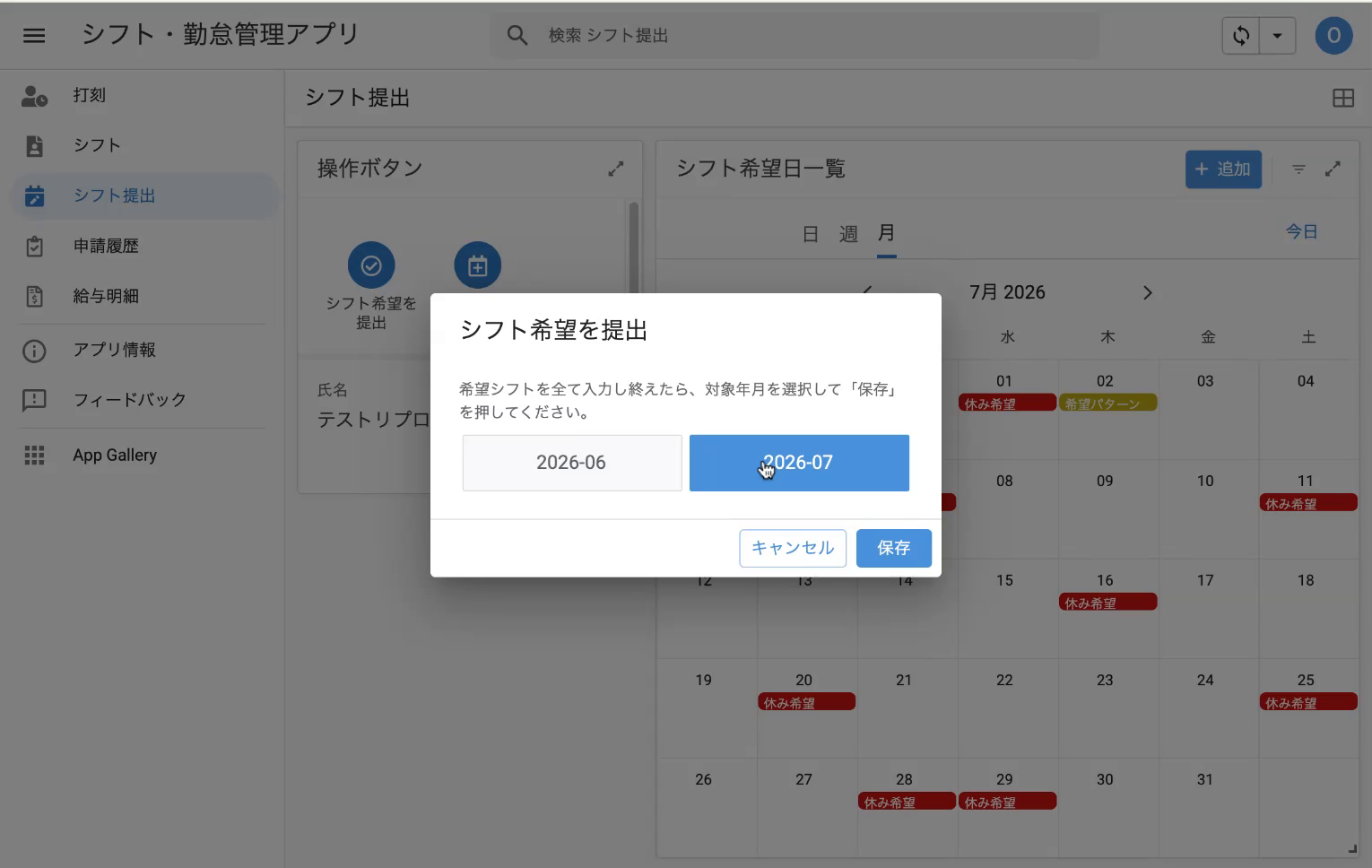This screenshot has width=1372, height=868.
Task: Click the シフト希望を提出 checkmark action icon
Action: pyautogui.click(x=371, y=265)
